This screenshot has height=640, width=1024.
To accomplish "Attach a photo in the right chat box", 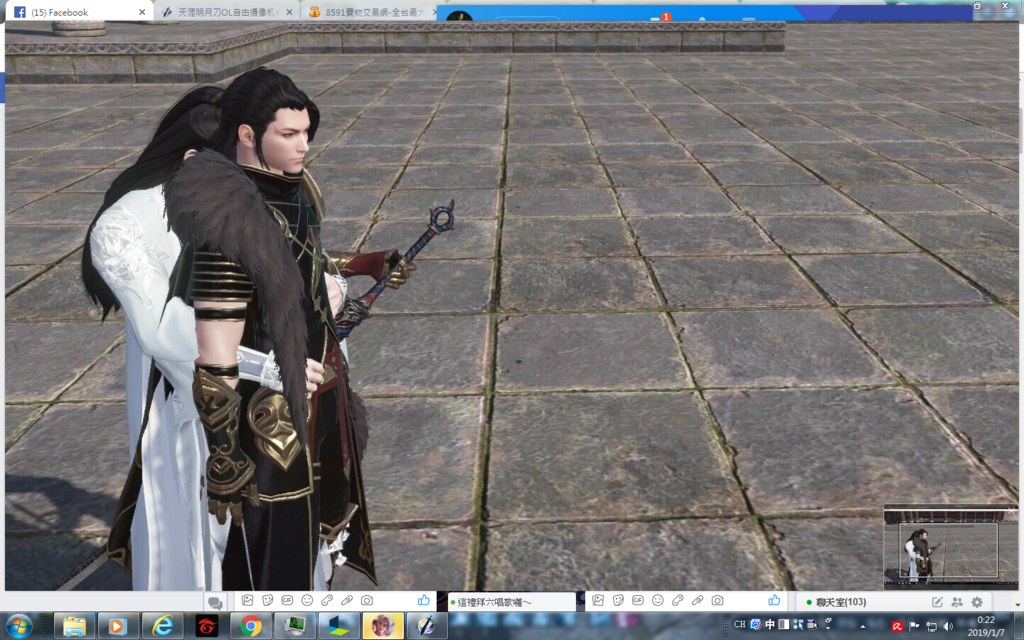I will coord(598,600).
